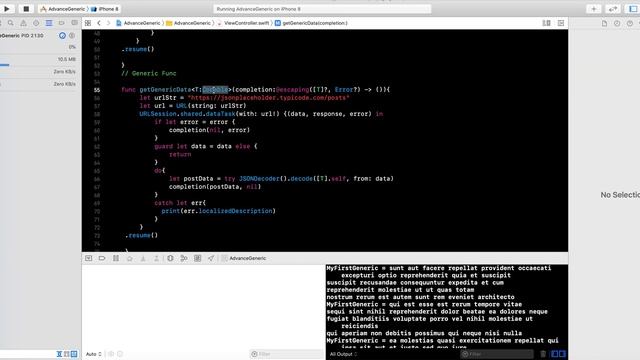Open the Breakpoint navigator icon
This screenshot has height=360, width=640.
pyautogui.click(x=62, y=23)
